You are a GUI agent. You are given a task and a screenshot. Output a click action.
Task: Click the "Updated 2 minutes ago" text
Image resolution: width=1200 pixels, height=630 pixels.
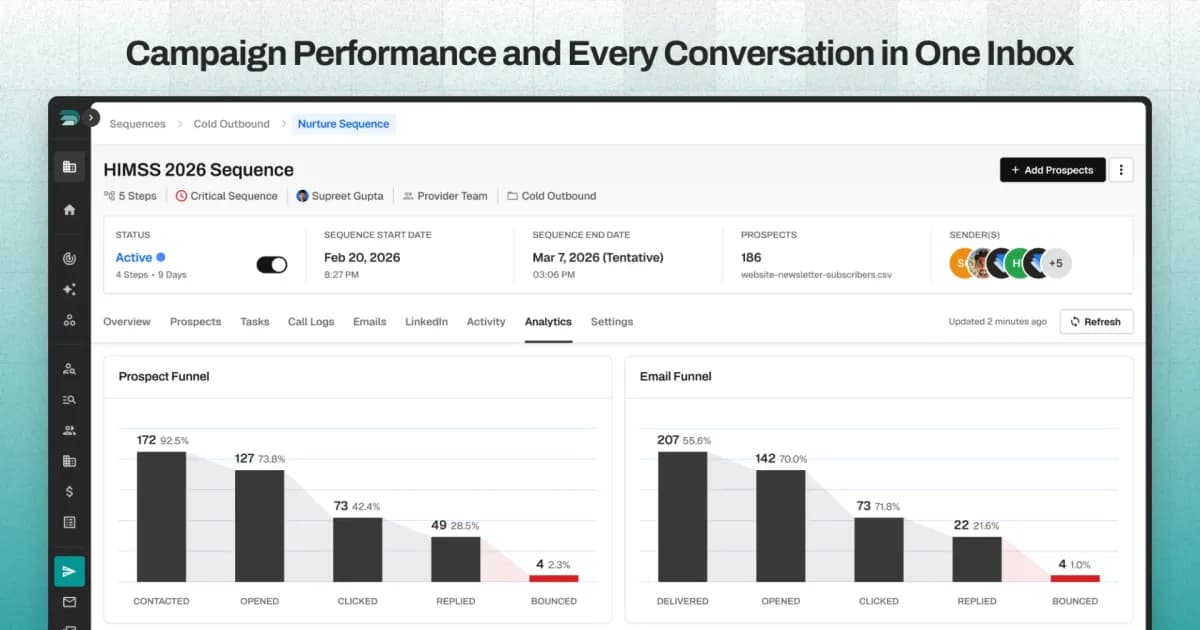tap(998, 322)
